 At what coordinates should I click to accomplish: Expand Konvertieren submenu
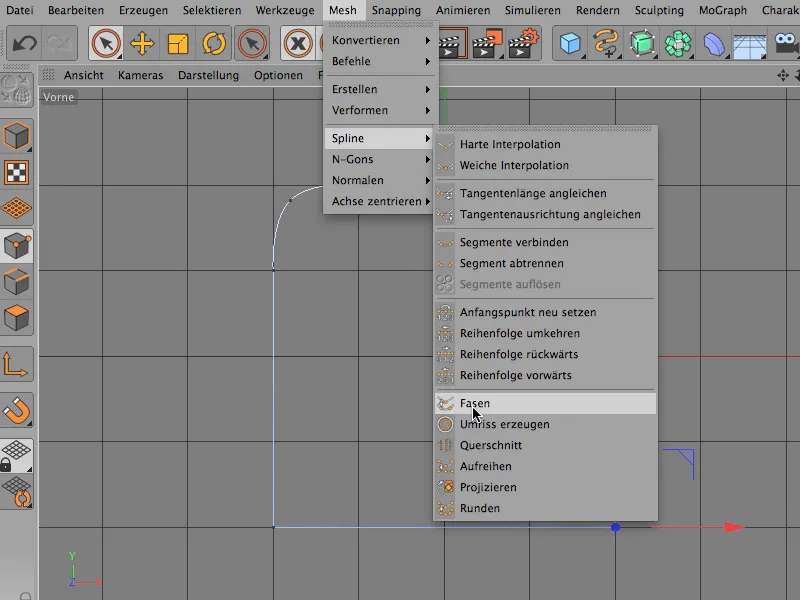pos(381,40)
